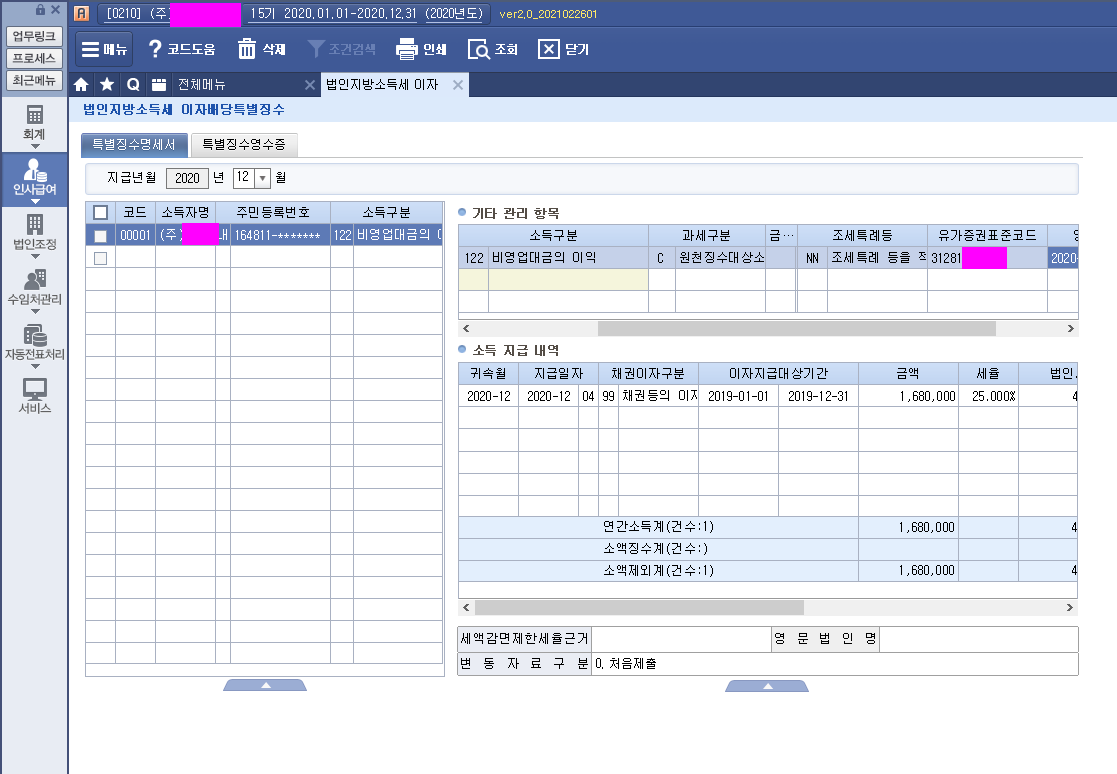Click the 2019-01-01 start date cell
Image resolution: width=1117 pixels, height=774 pixels.
pos(738,396)
